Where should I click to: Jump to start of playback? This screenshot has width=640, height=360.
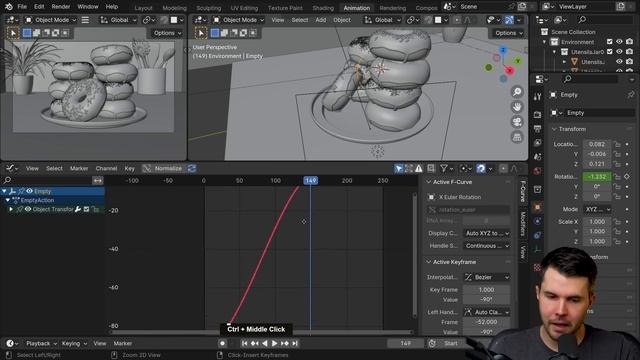(x=244, y=343)
